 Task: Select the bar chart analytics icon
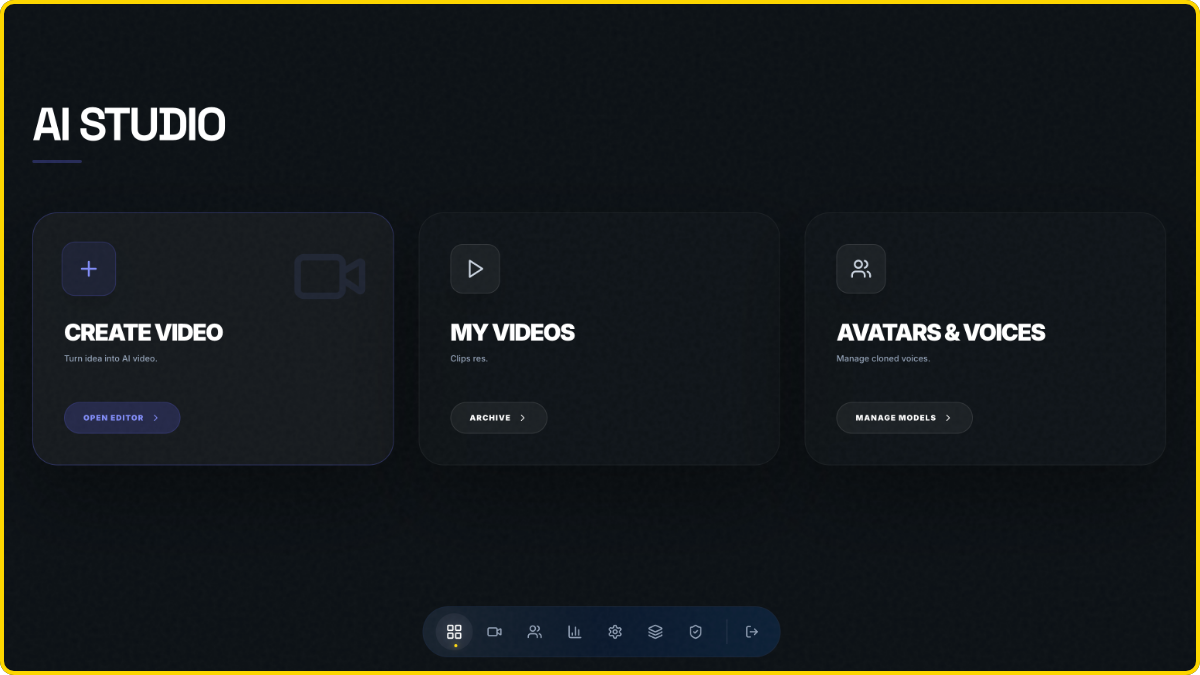tap(574, 632)
